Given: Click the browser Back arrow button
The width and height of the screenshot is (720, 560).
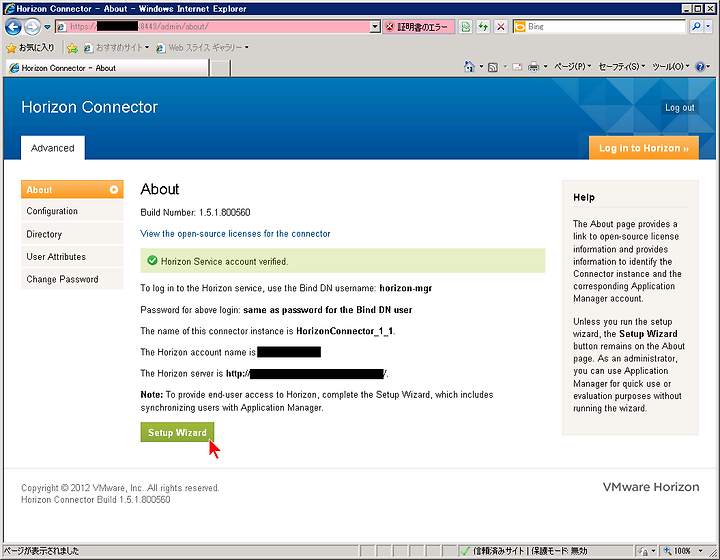Looking at the screenshot, I should click(x=13, y=27).
